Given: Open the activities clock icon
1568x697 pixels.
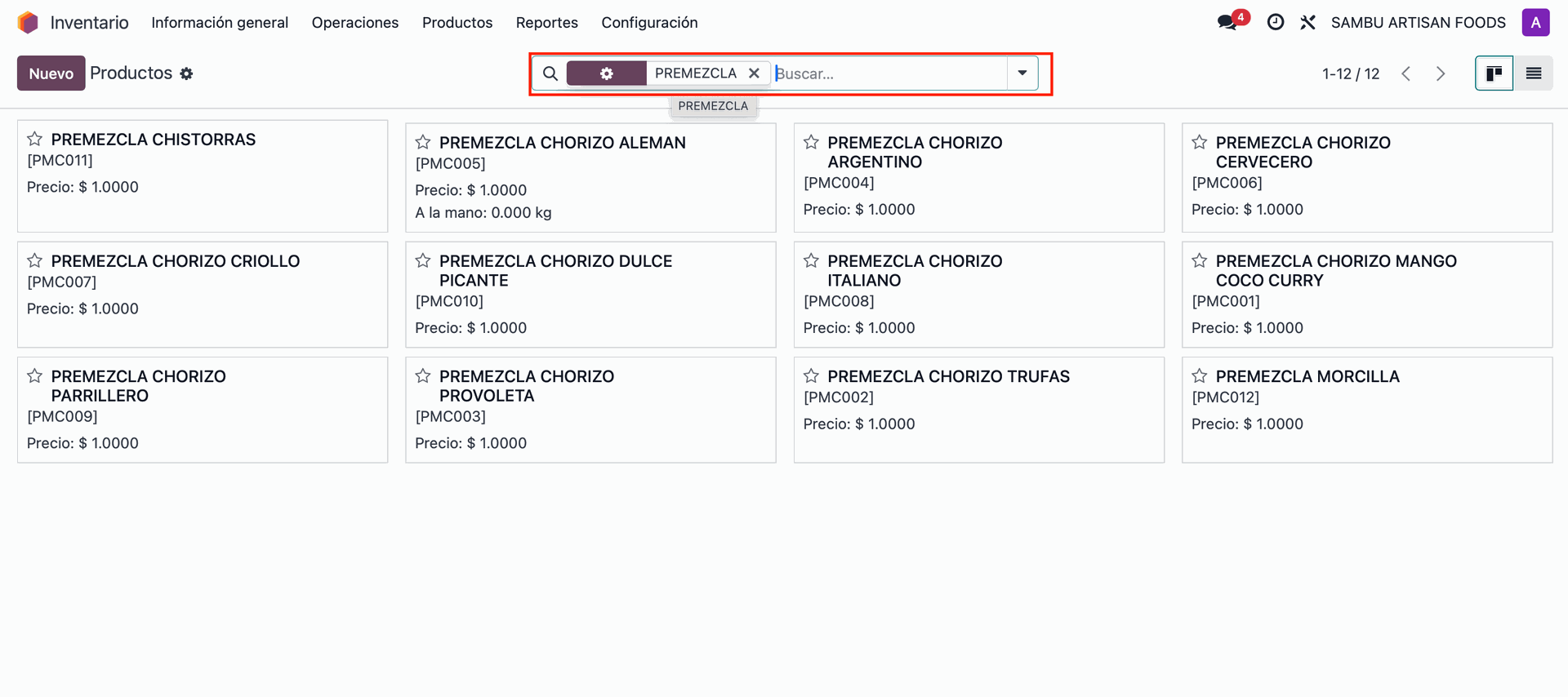Looking at the screenshot, I should (1275, 23).
